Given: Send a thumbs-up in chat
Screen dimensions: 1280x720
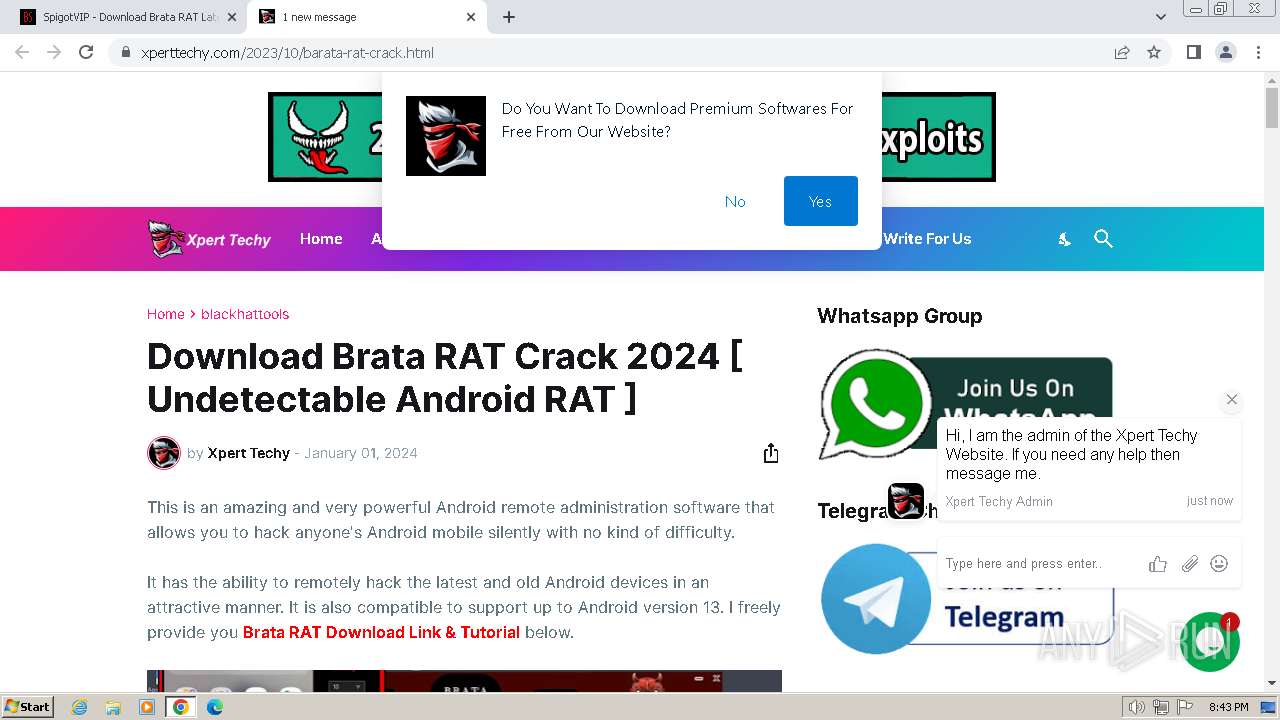Looking at the screenshot, I should [1158, 564].
